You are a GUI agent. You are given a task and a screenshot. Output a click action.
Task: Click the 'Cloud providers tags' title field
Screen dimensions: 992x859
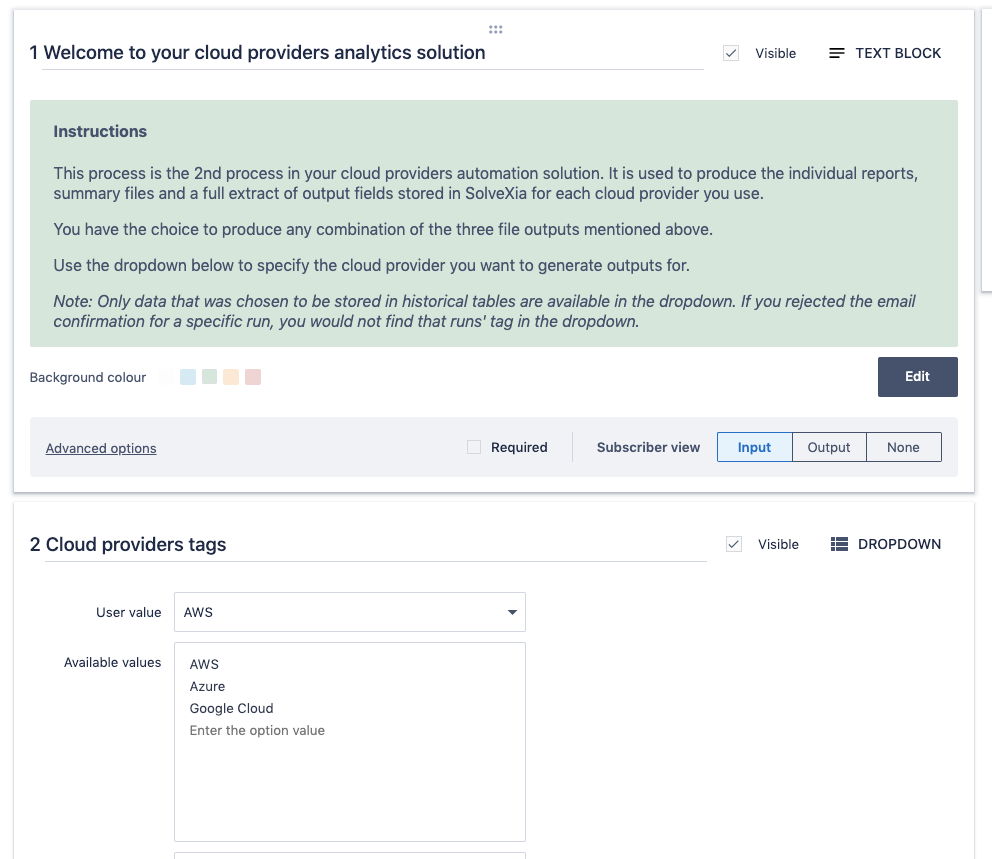pos(375,545)
